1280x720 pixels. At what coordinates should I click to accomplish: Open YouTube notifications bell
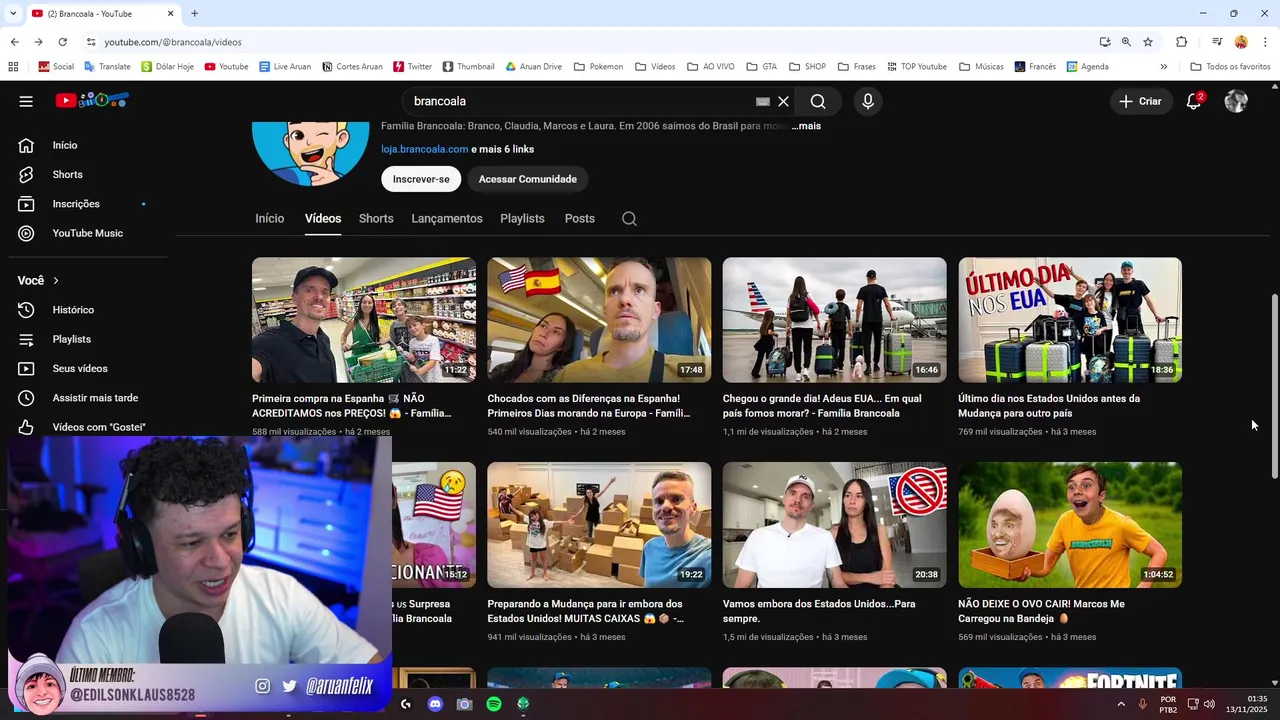click(1194, 101)
